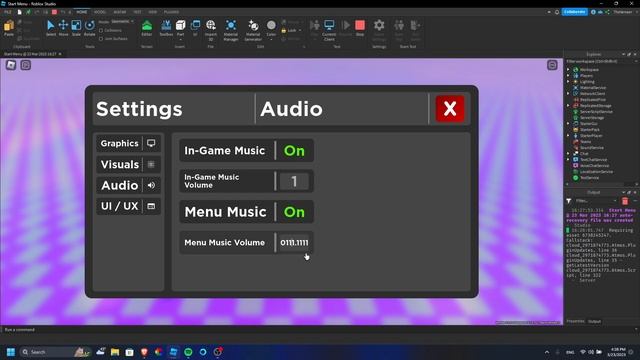Click speaker icon beside Audio
This screenshot has height=360, width=640.
[x=151, y=185]
